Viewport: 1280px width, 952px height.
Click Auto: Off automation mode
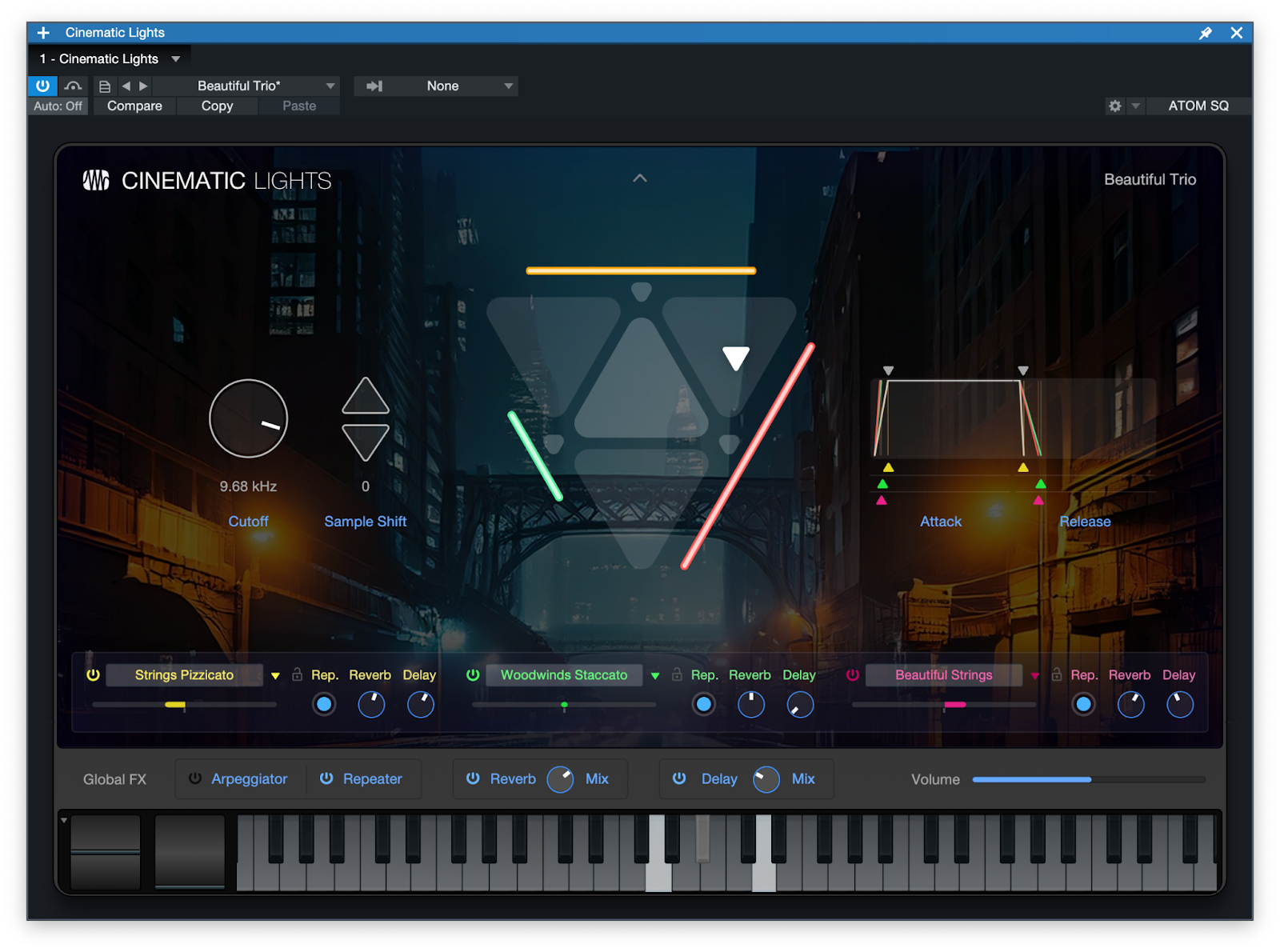coord(58,106)
